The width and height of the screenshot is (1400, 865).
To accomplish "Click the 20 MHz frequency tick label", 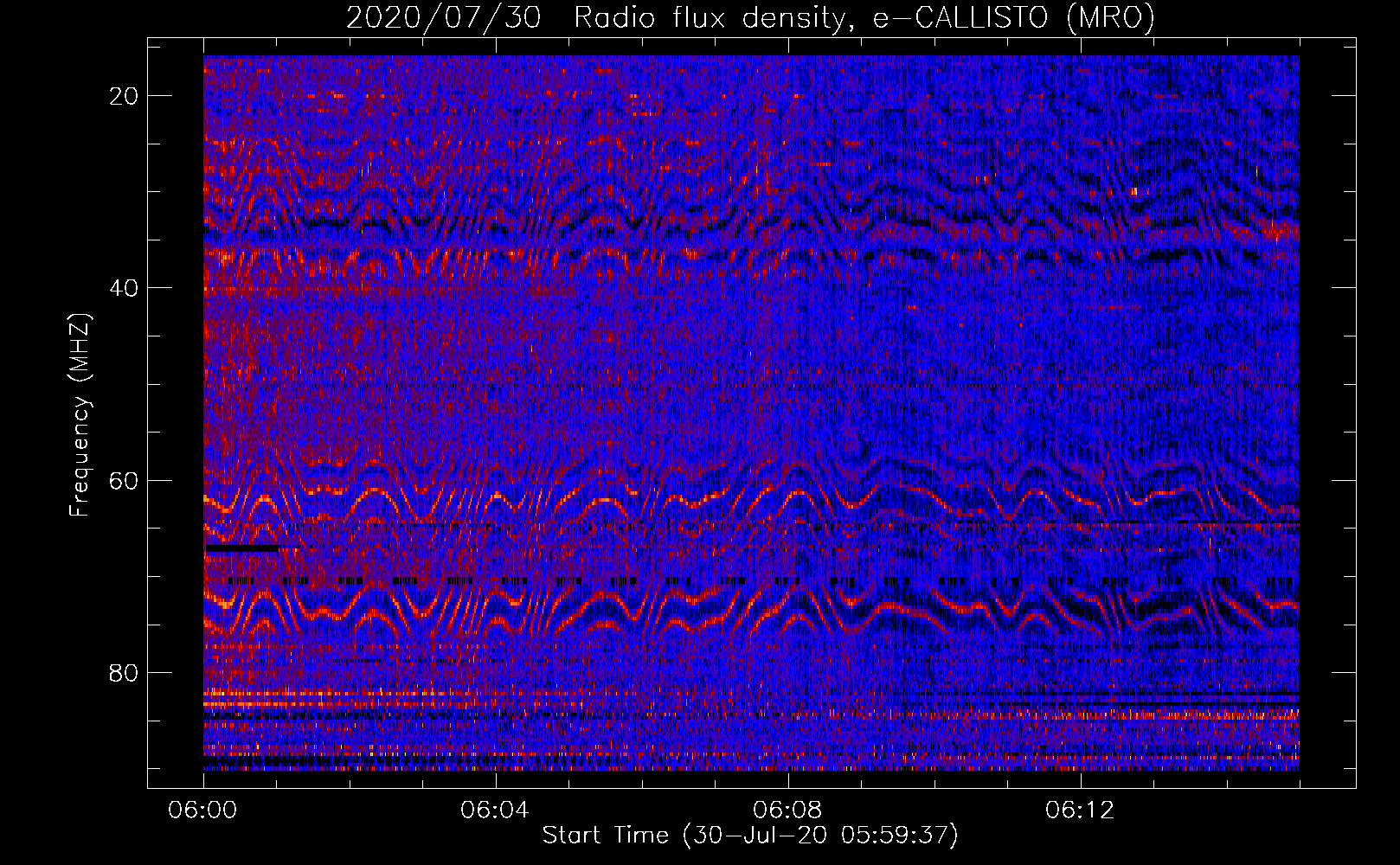I will [x=125, y=95].
